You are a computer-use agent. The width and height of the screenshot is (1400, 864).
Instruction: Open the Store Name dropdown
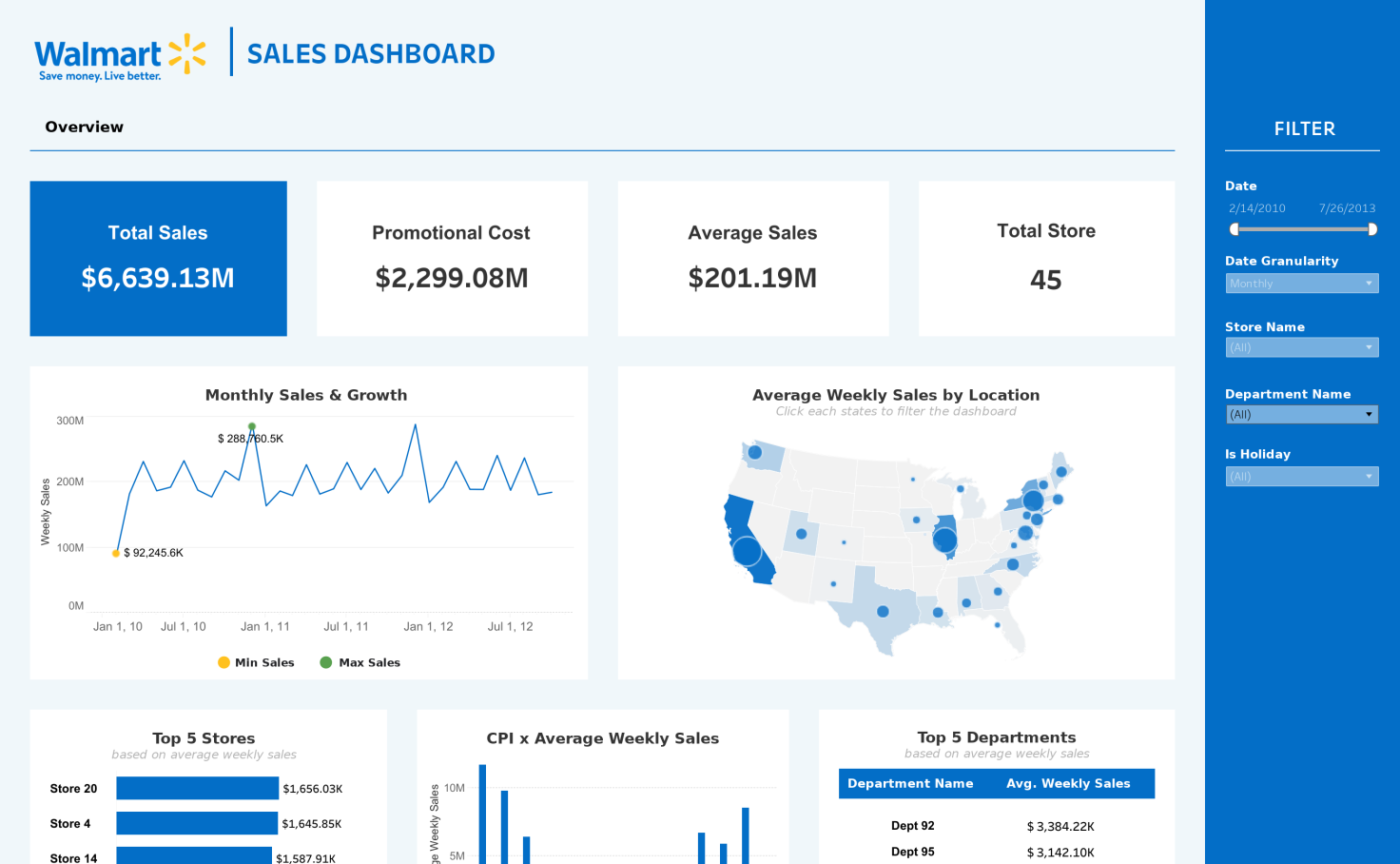(1302, 347)
